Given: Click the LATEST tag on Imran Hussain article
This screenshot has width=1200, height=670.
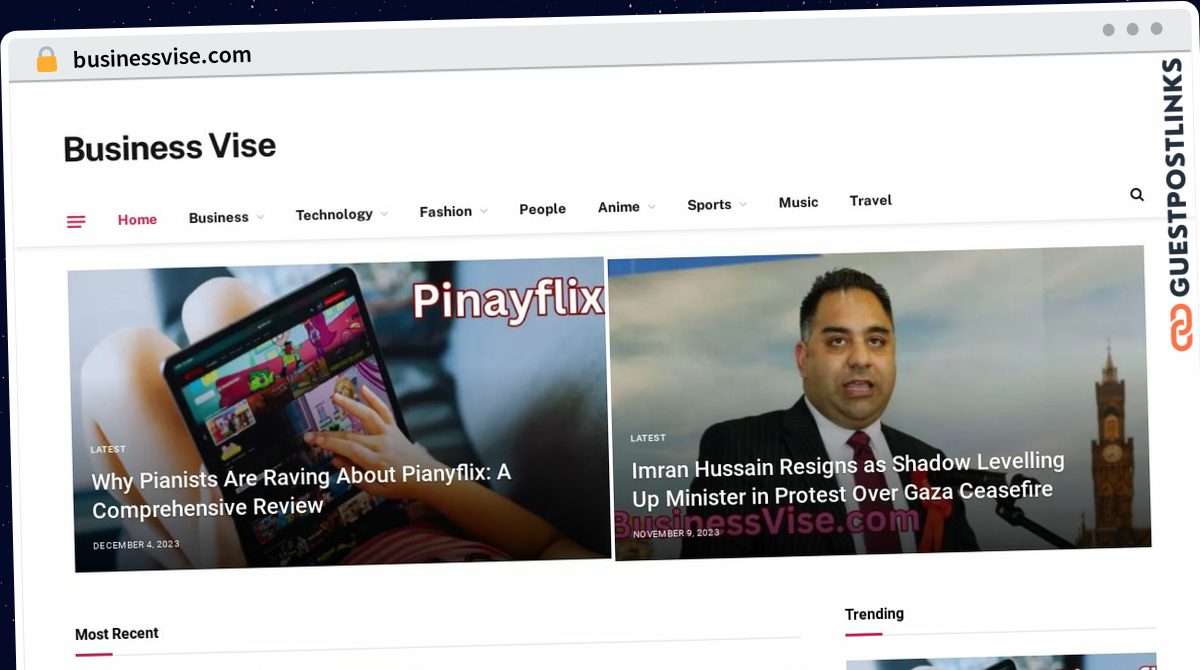Looking at the screenshot, I should click(648, 438).
